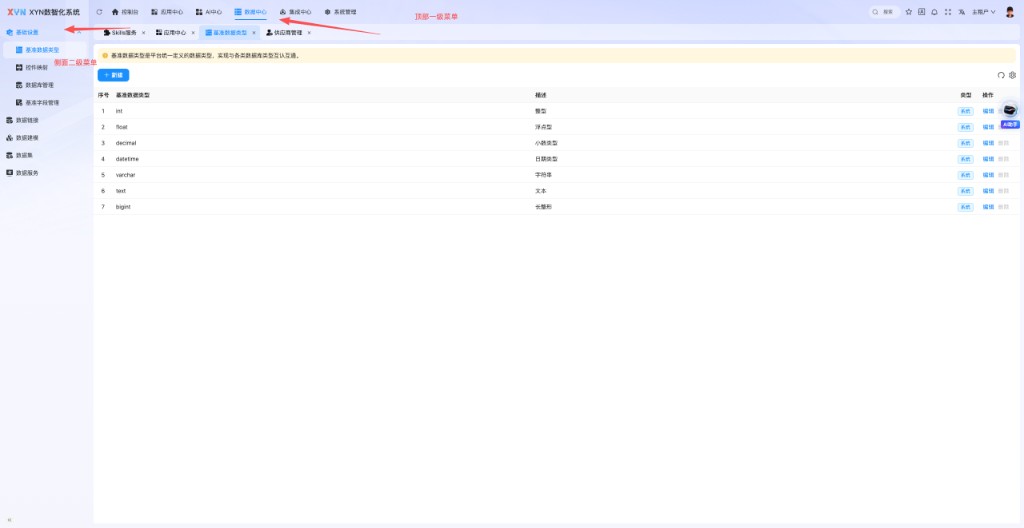Image resolution: width=1024 pixels, height=528 pixels.
Task: Open notifications via the bell icon
Action: [935, 12]
